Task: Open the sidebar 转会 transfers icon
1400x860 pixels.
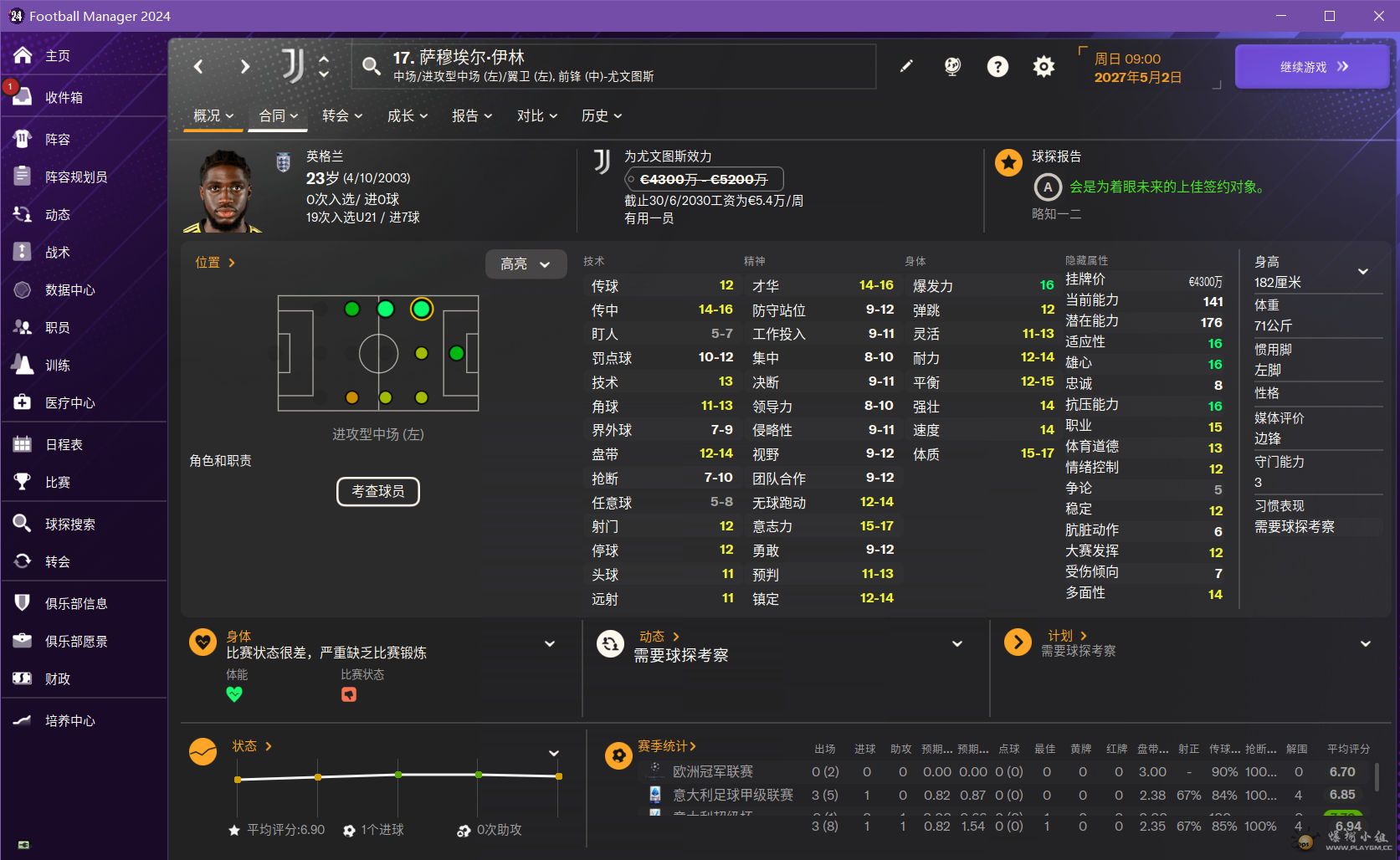Action: (x=23, y=561)
